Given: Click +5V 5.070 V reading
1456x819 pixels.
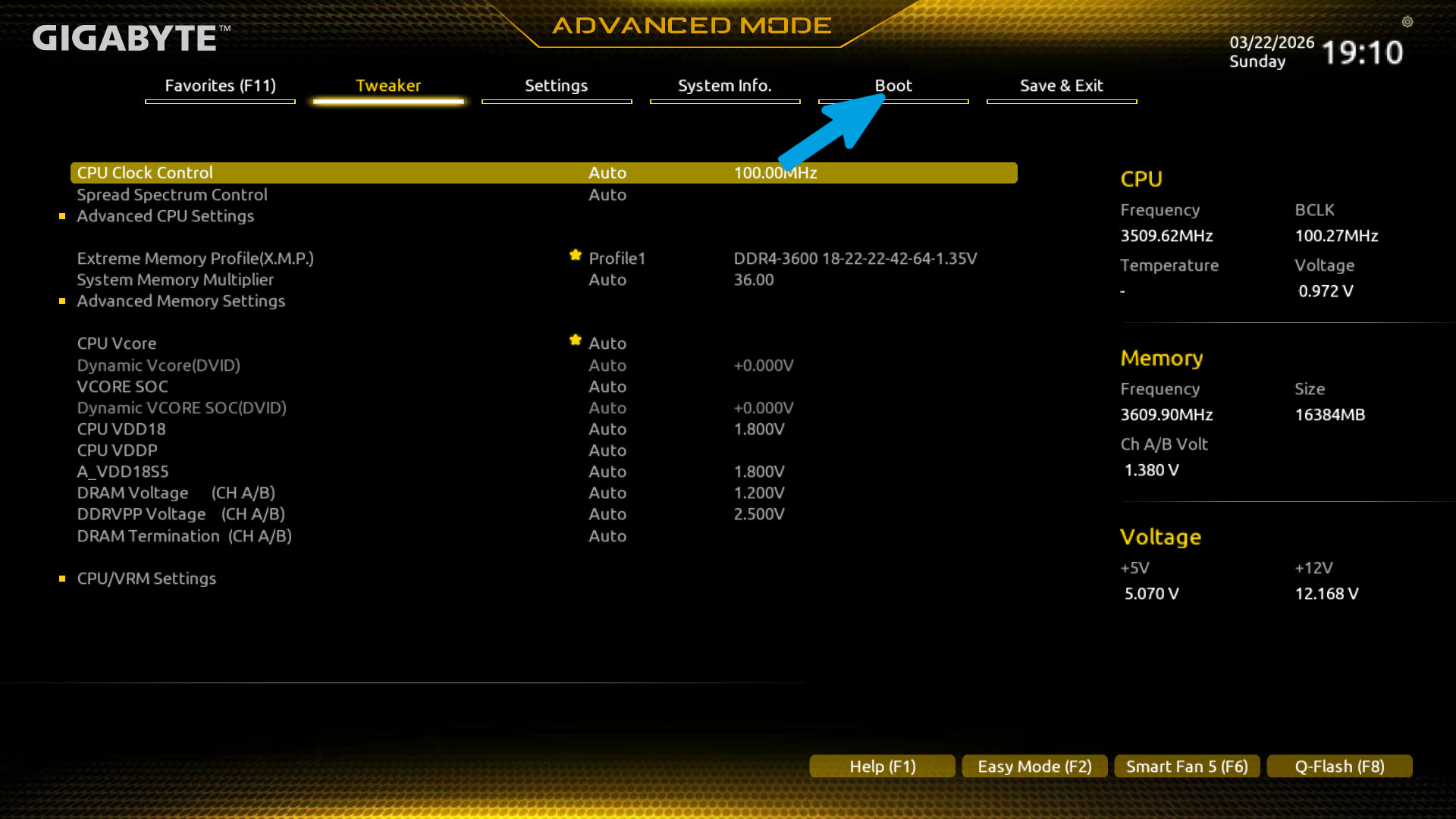Looking at the screenshot, I should 1151,594.
